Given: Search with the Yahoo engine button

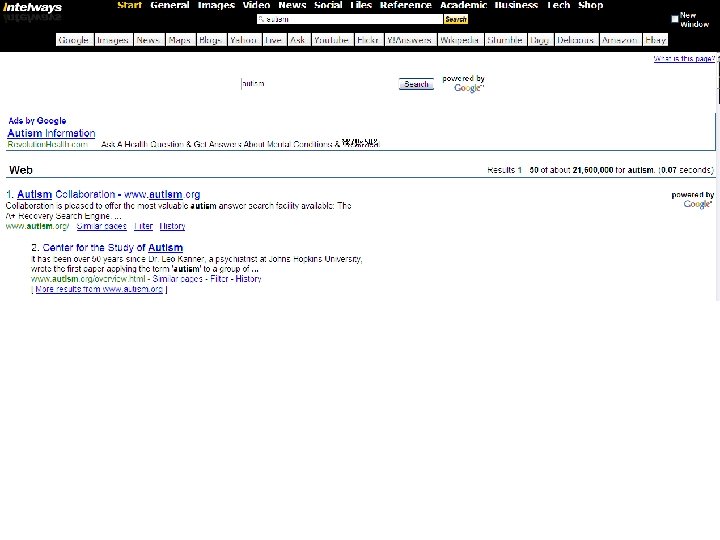Looking at the screenshot, I should pos(244,40).
